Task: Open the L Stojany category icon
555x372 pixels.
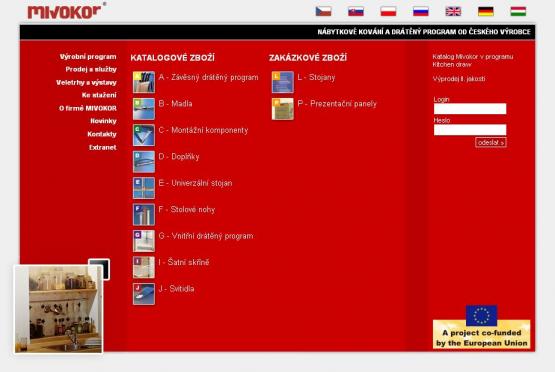Action: [283, 82]
